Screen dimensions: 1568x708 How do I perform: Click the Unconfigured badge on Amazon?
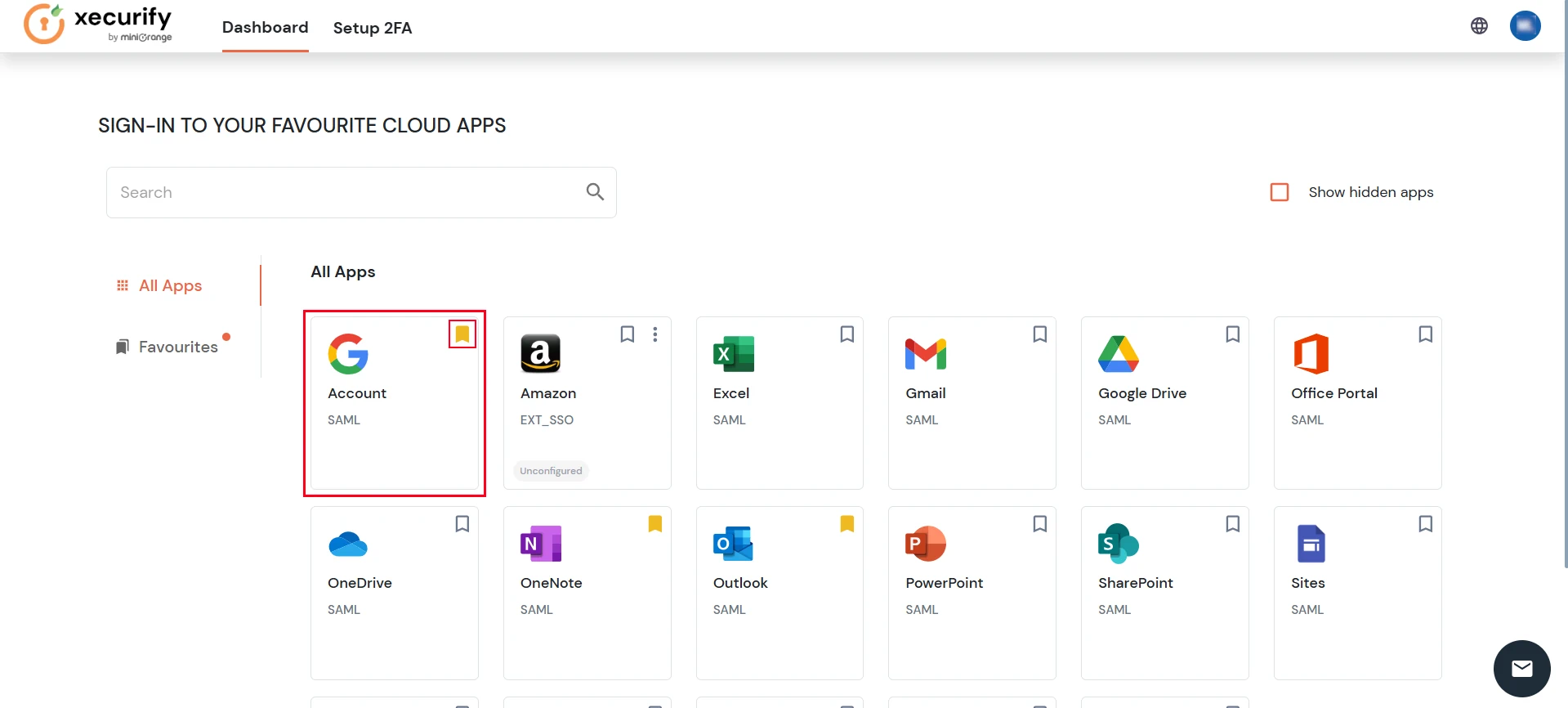[551, 471]
